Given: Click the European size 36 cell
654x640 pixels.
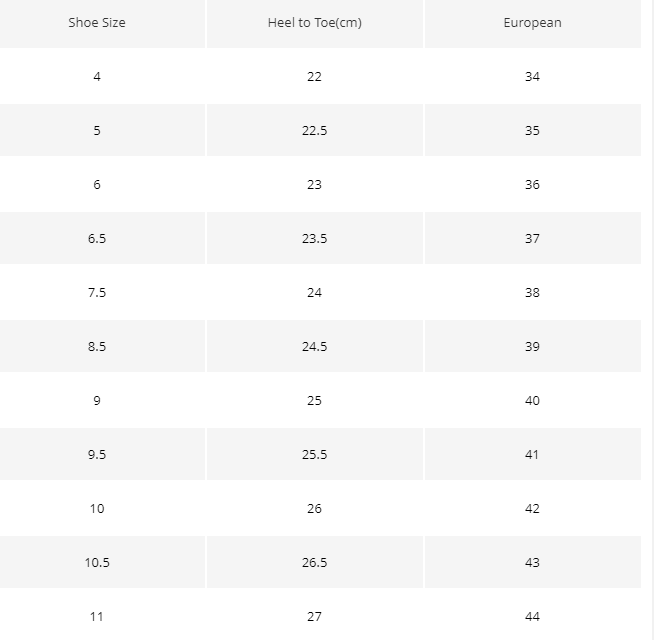Looking at the screenshot, I should click(x=533, y=184).
